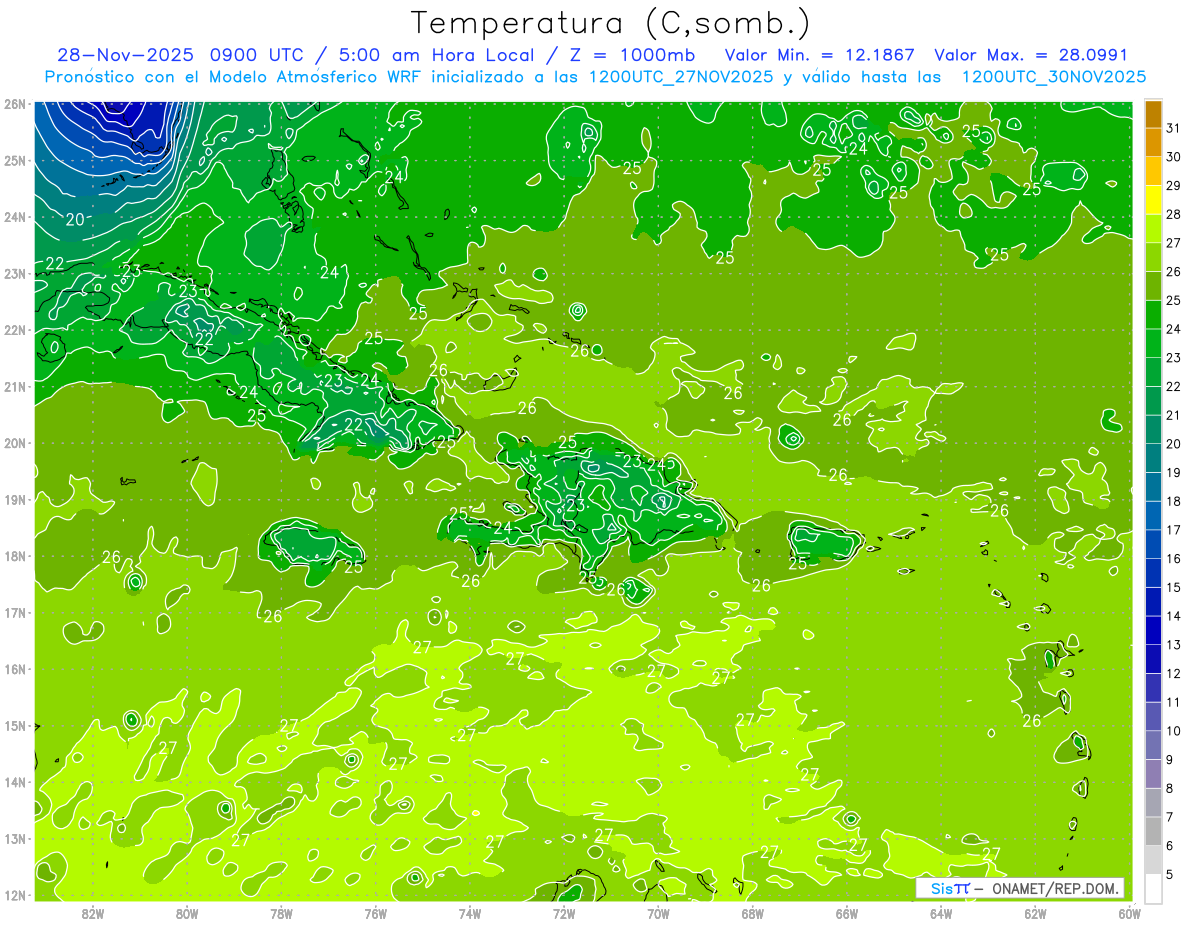Viewport: 1200px width, 927px height.
Task: Click the color scale label "15"
Action: point(1174,587)
